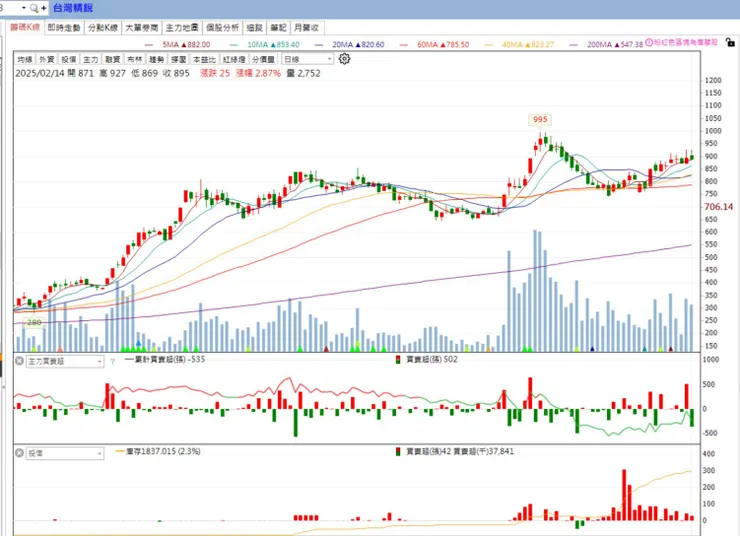740x536 pixels.
Task: Toggle the 投信 overlay button in toolbar
Action: coord(69,59)
